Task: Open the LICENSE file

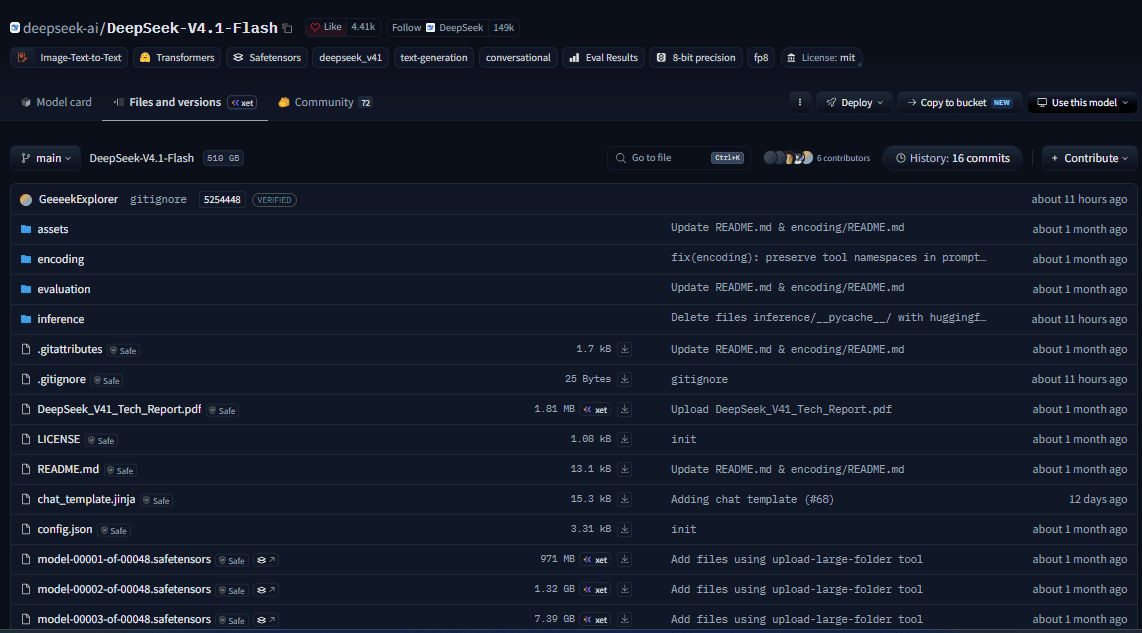Action: pyautogui.click(x=58, y=439)
